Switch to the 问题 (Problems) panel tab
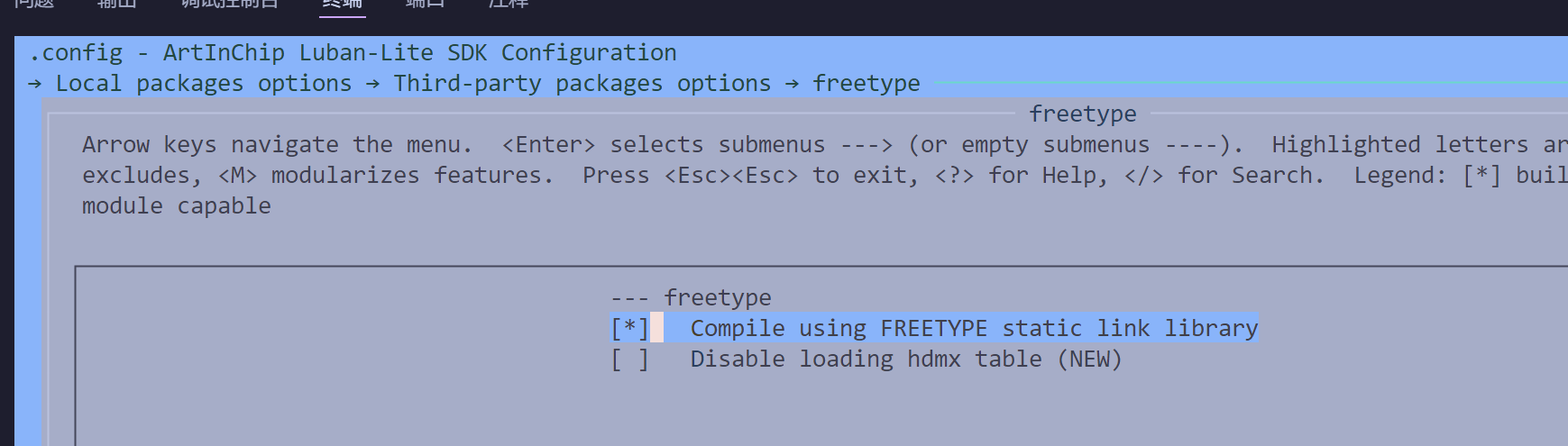The image size is (1568, 446). pos(34,4)
